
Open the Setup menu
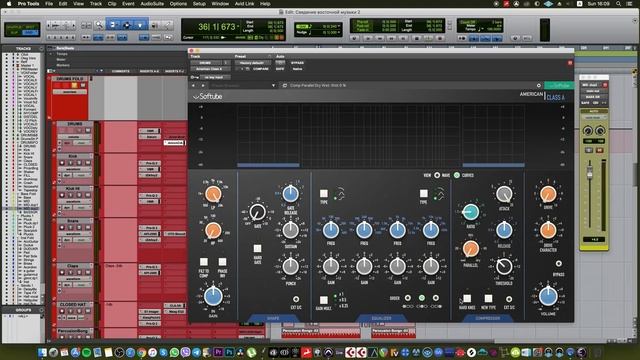(x=199, y=4)
